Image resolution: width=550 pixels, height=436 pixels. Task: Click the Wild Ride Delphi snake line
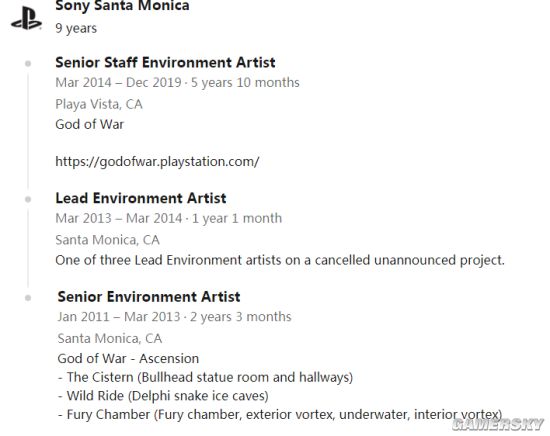[x=163, y=396]
